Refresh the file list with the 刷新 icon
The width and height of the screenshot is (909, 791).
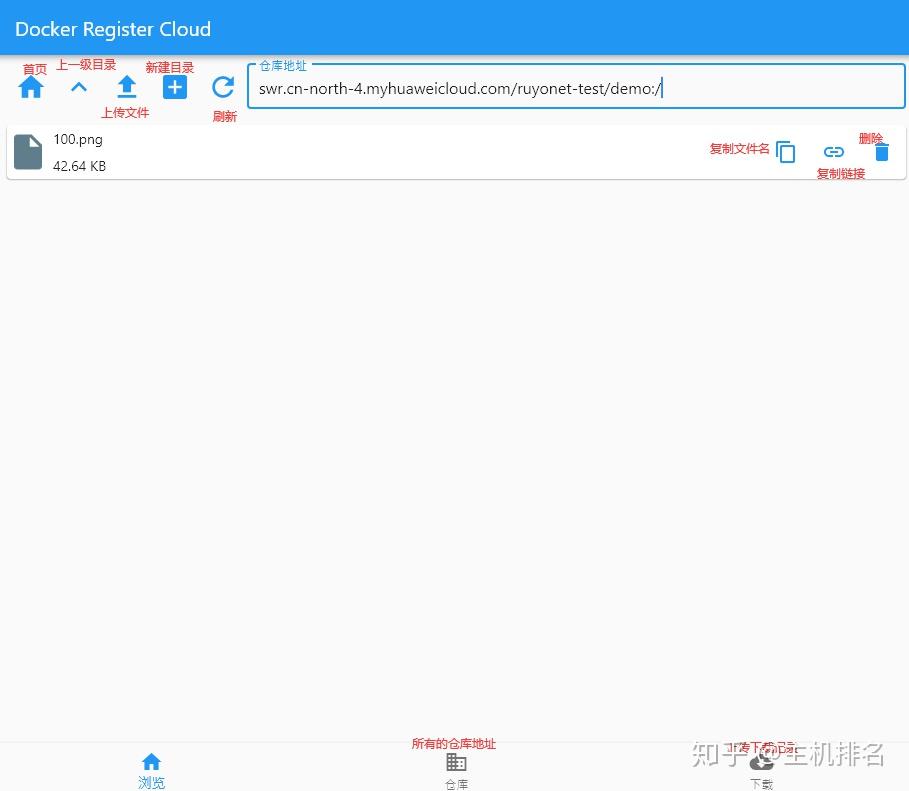pyautogui.click(x=223, y=87)
